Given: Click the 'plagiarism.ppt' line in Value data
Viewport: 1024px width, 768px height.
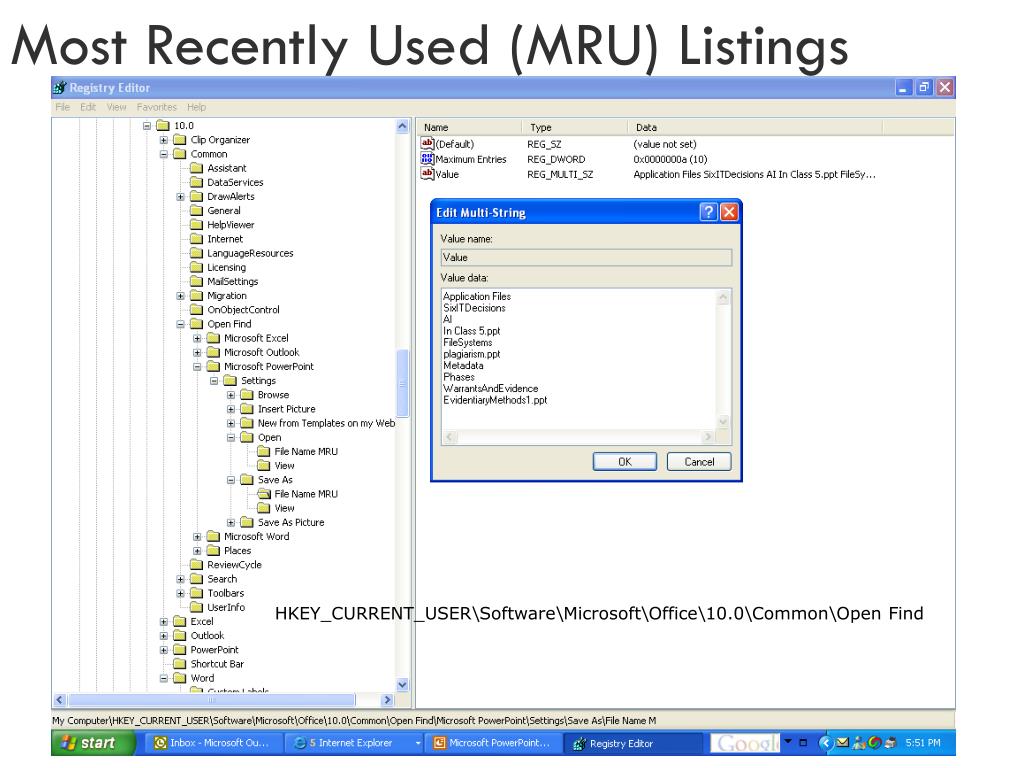Looking at the screenshot, I should point(472,354).
